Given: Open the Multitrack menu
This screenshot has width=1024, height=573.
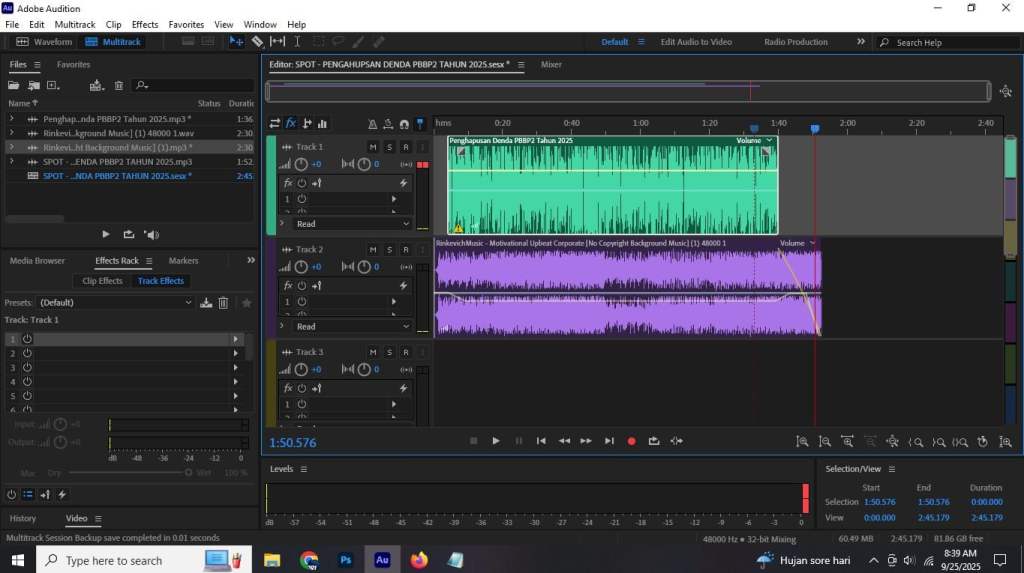Looking at the screenshot, I should (75, 24).
